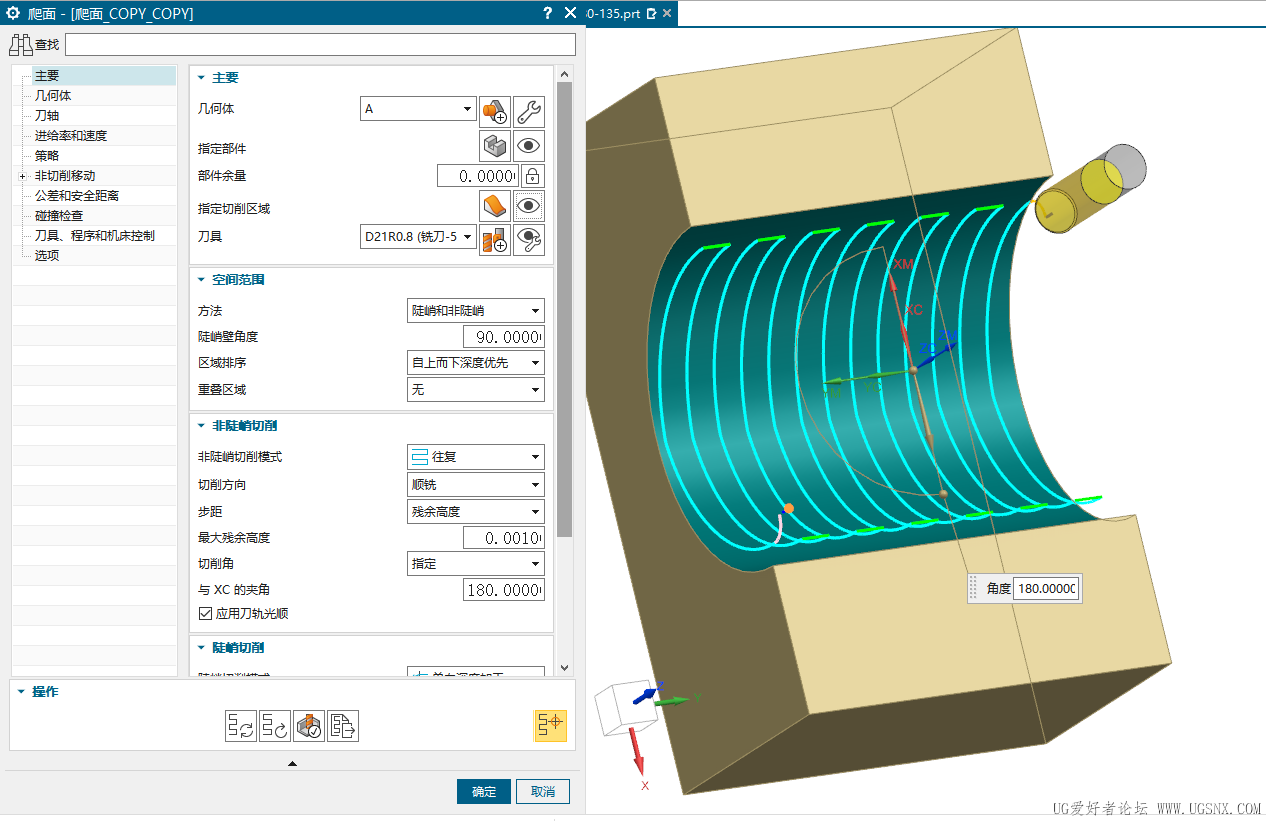1266x821 pixels.
Task: Toggle the 部件余量 lock icon
Action: [533, 176]
